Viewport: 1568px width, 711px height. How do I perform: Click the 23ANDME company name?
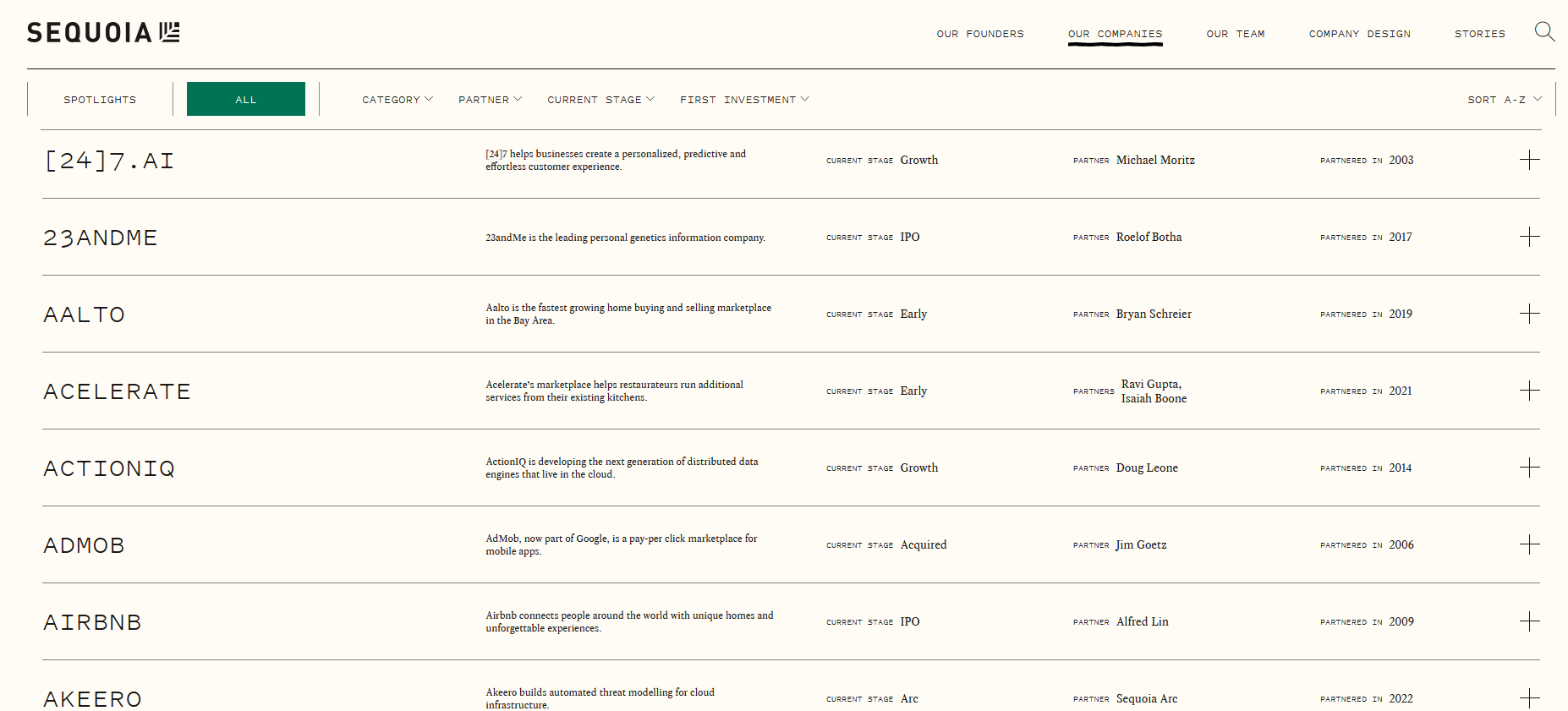(x=101, y=238)
